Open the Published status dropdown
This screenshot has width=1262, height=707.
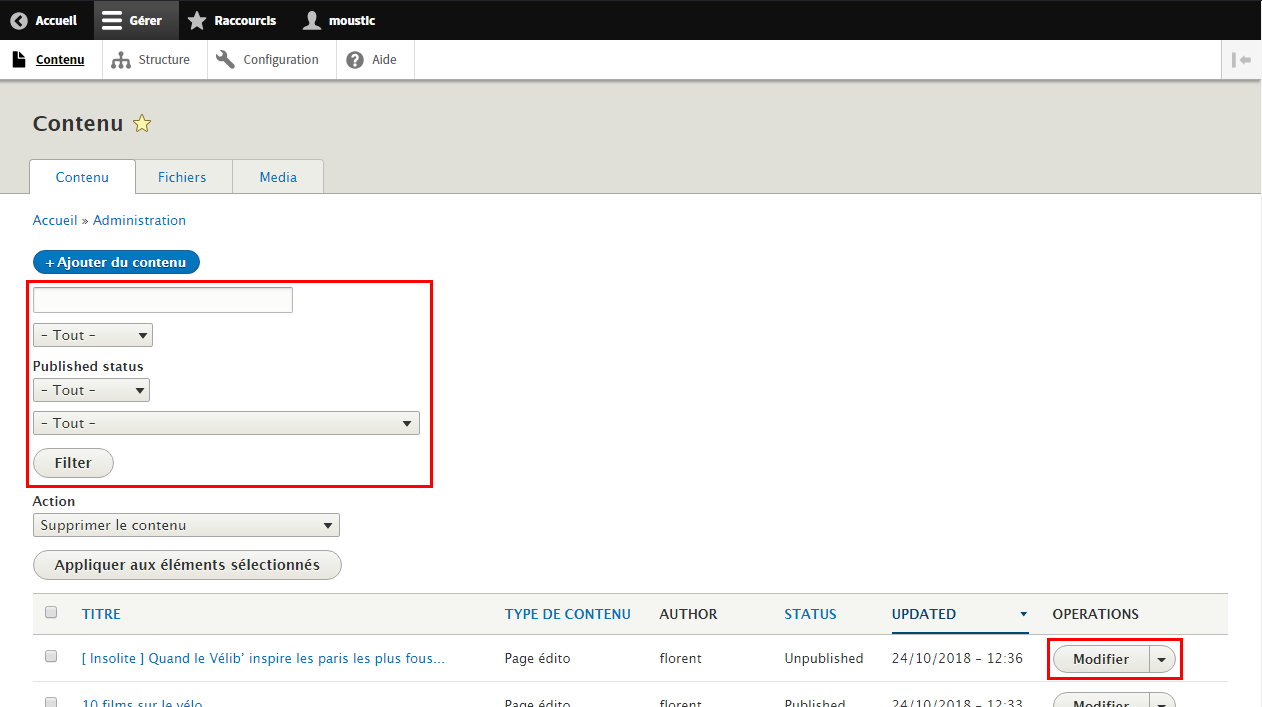pos(91,390)
